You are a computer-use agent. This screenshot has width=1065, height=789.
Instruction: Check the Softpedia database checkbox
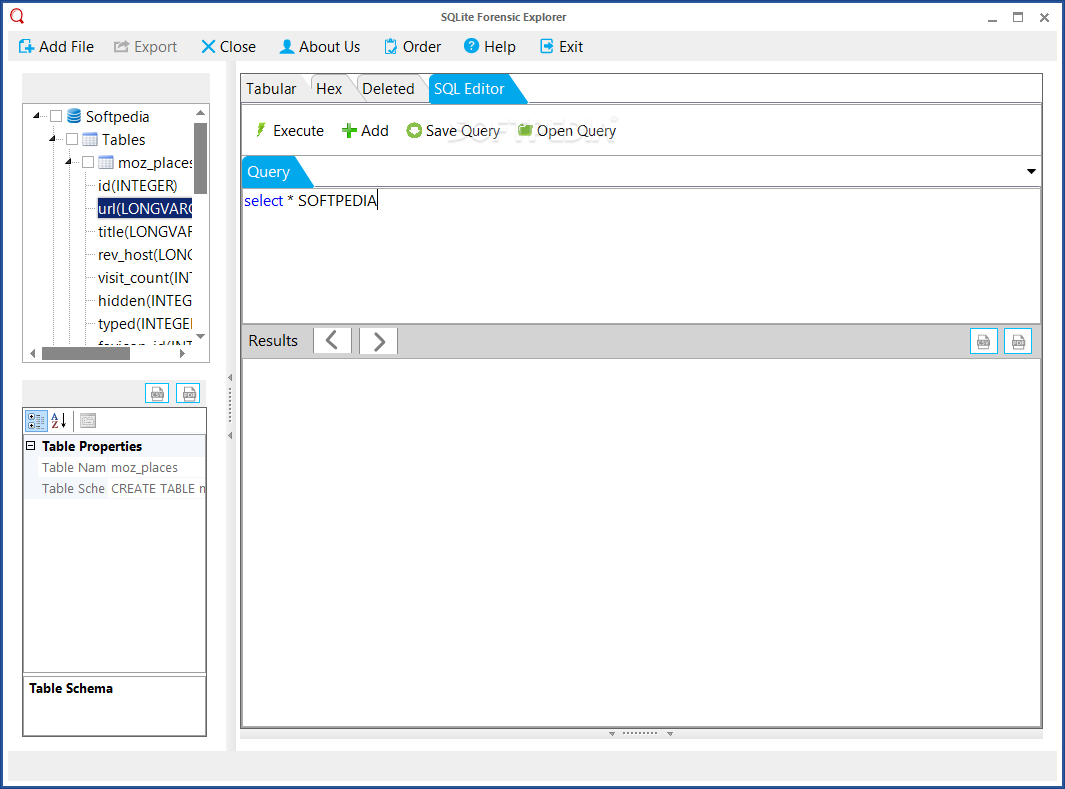(x=56, y=117)
